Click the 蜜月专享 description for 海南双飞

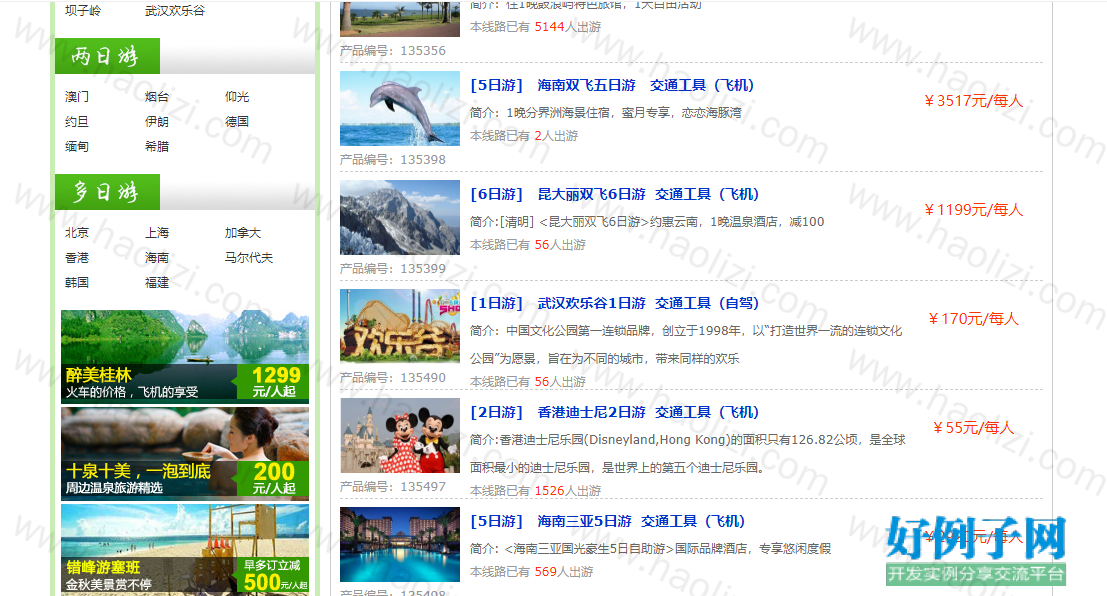(x=606, y=113)
